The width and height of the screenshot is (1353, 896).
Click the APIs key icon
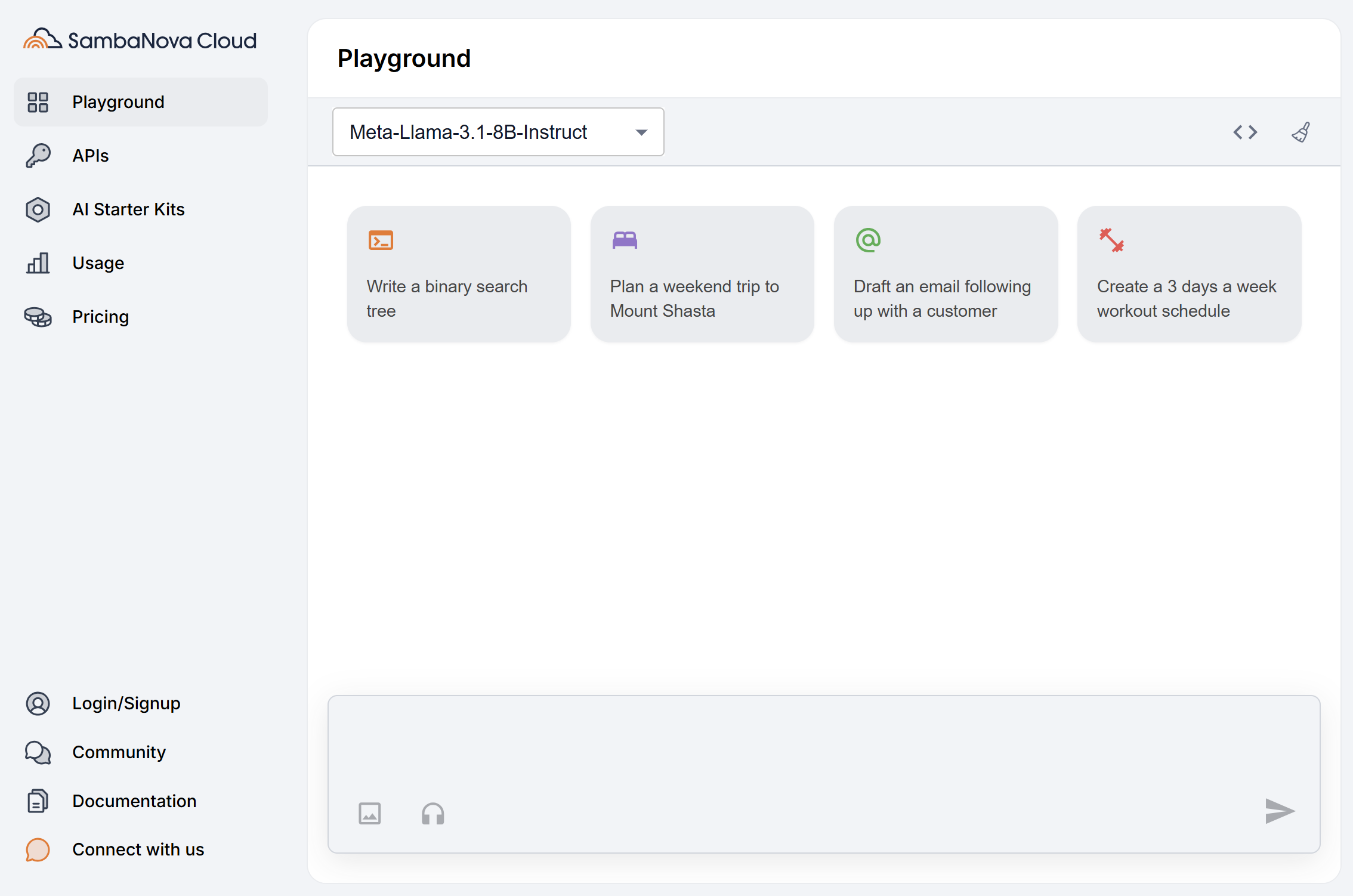pyautogui.click(x=38, y=156)
